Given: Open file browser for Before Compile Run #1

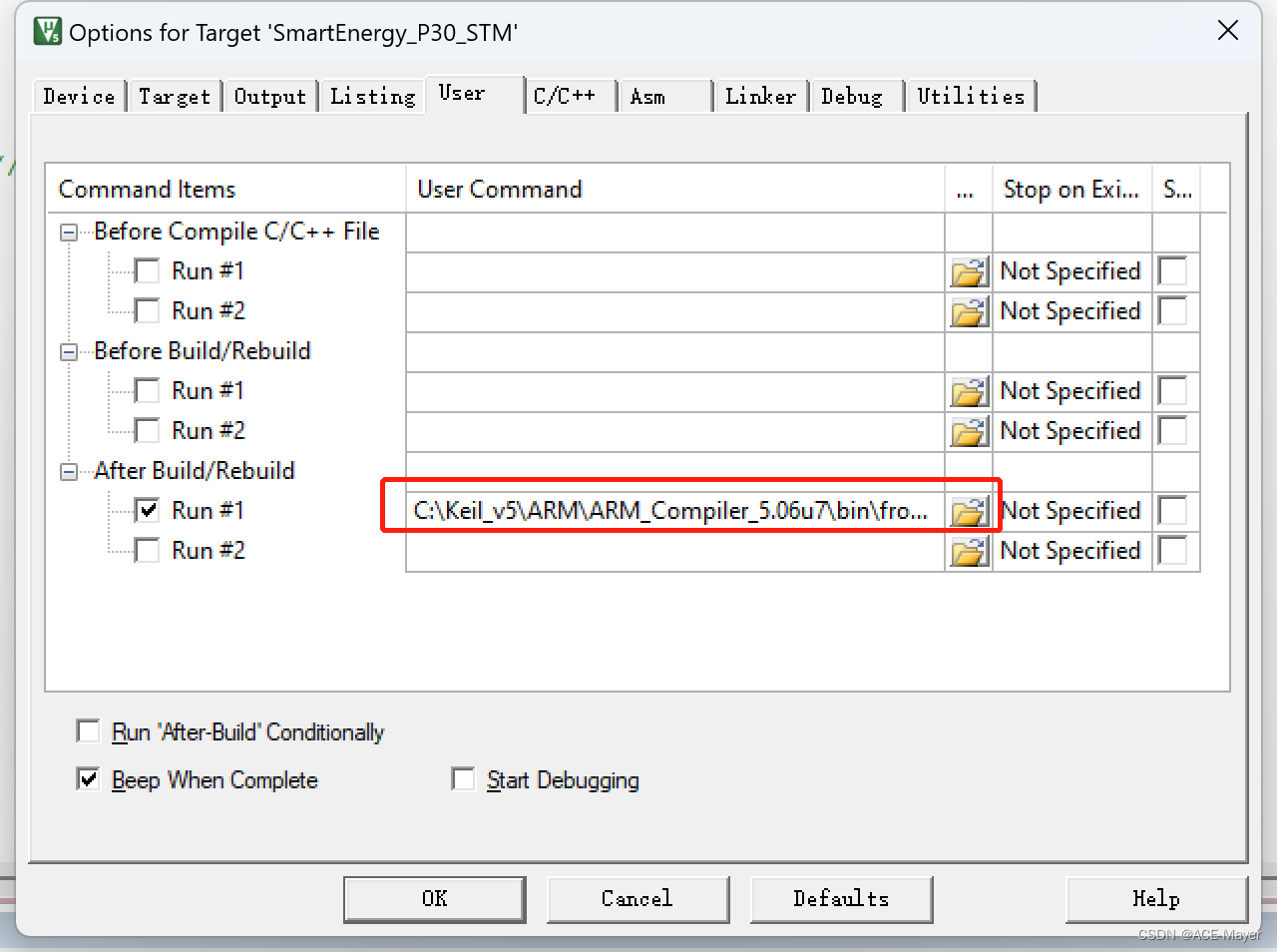Looking at the screenshot, I should 968,270.
